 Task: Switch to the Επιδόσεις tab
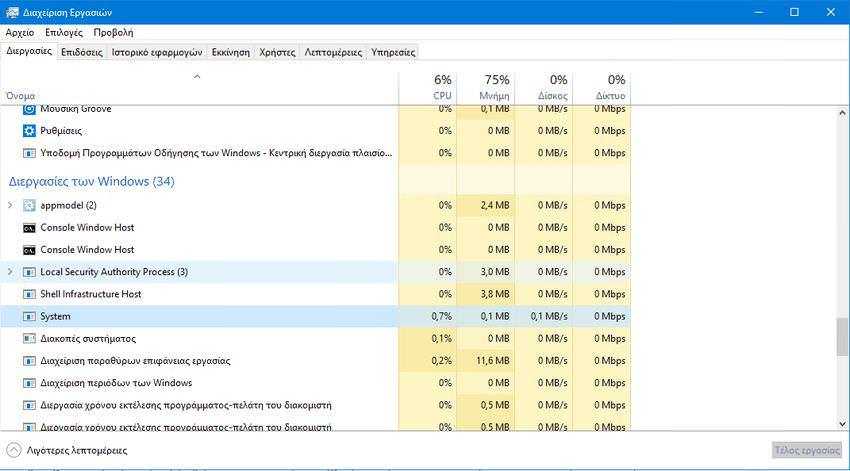click(x=81, y=52)
